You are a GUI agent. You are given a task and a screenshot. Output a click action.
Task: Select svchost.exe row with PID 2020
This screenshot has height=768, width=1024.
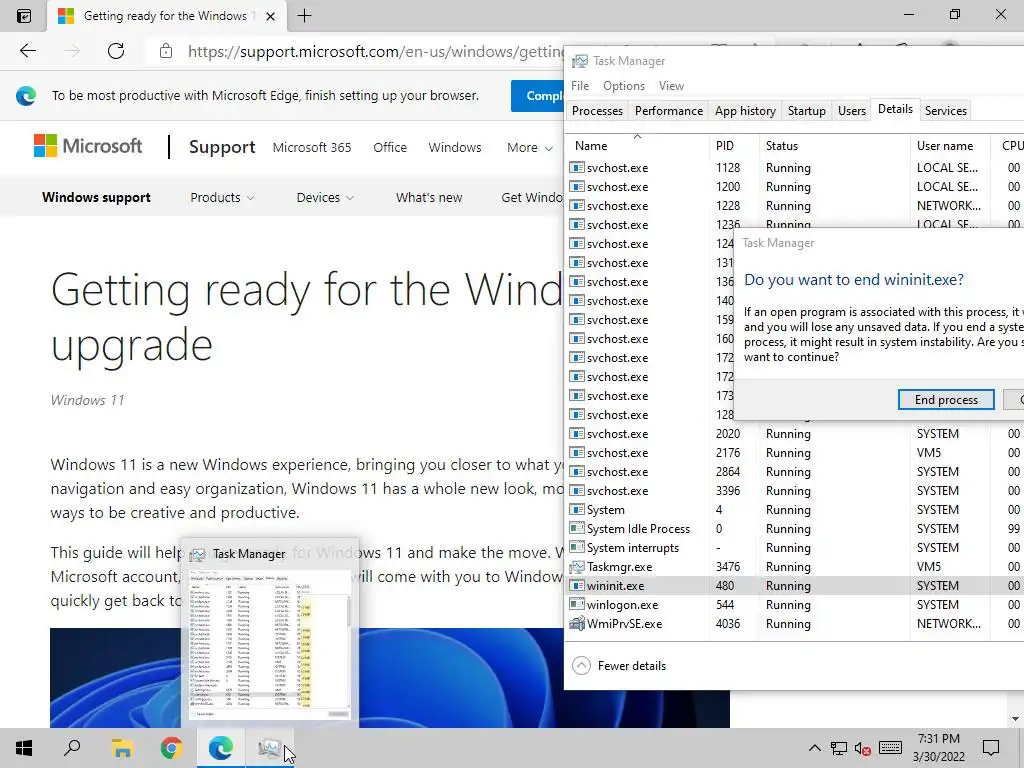coord(793,434)
